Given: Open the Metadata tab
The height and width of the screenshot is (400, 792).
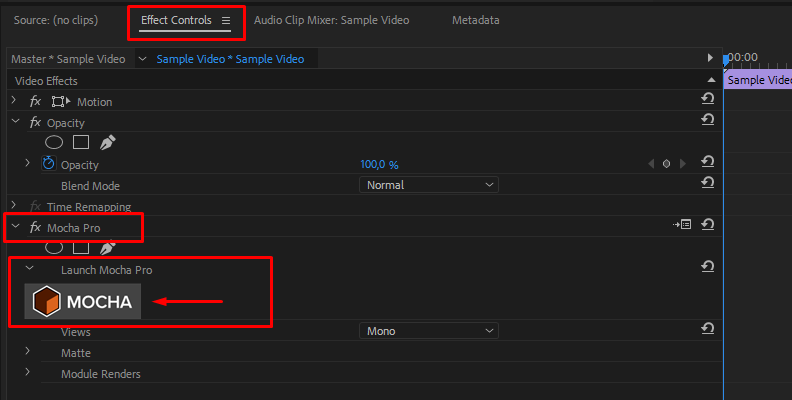Looking at the screenshot, I should click(475, 20).
